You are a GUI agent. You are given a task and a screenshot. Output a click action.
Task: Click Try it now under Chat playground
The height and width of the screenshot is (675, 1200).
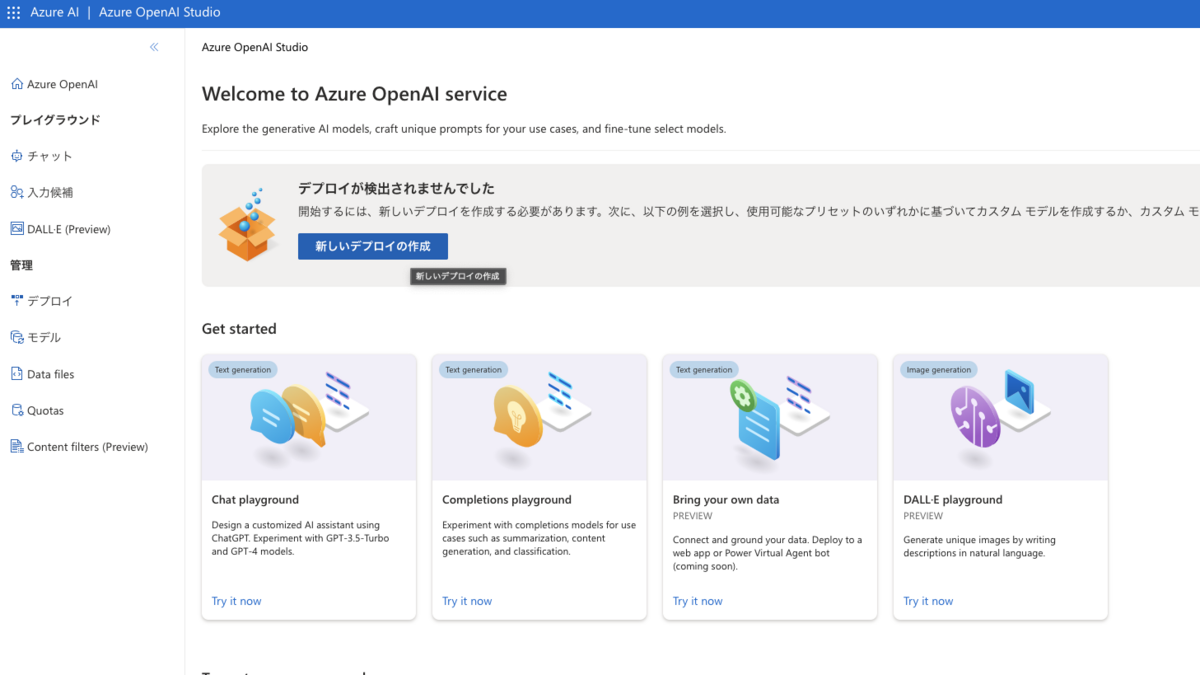pyautogui.click(x=236, y=601)
